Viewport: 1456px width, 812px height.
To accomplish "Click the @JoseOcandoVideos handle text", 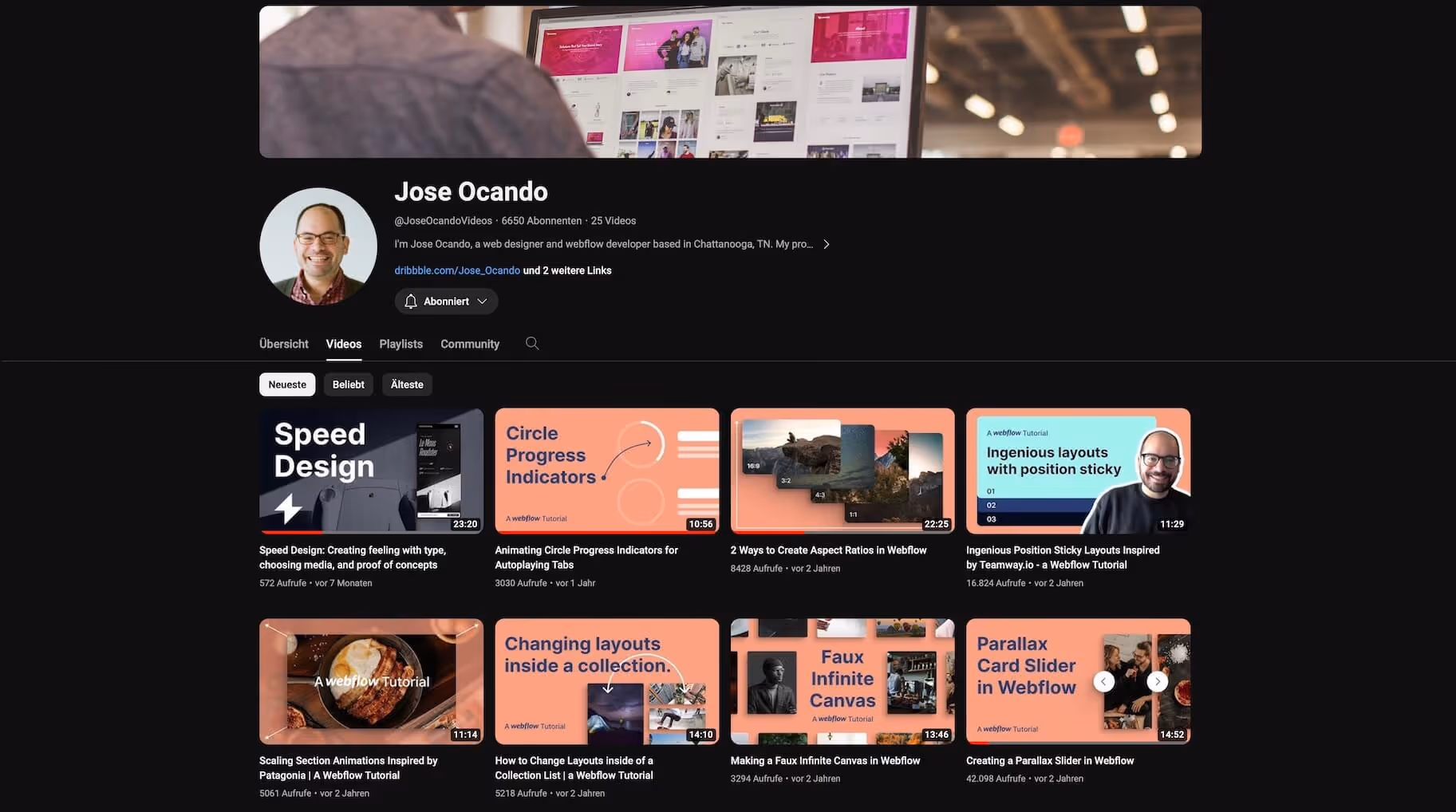I will pos(443,221).
